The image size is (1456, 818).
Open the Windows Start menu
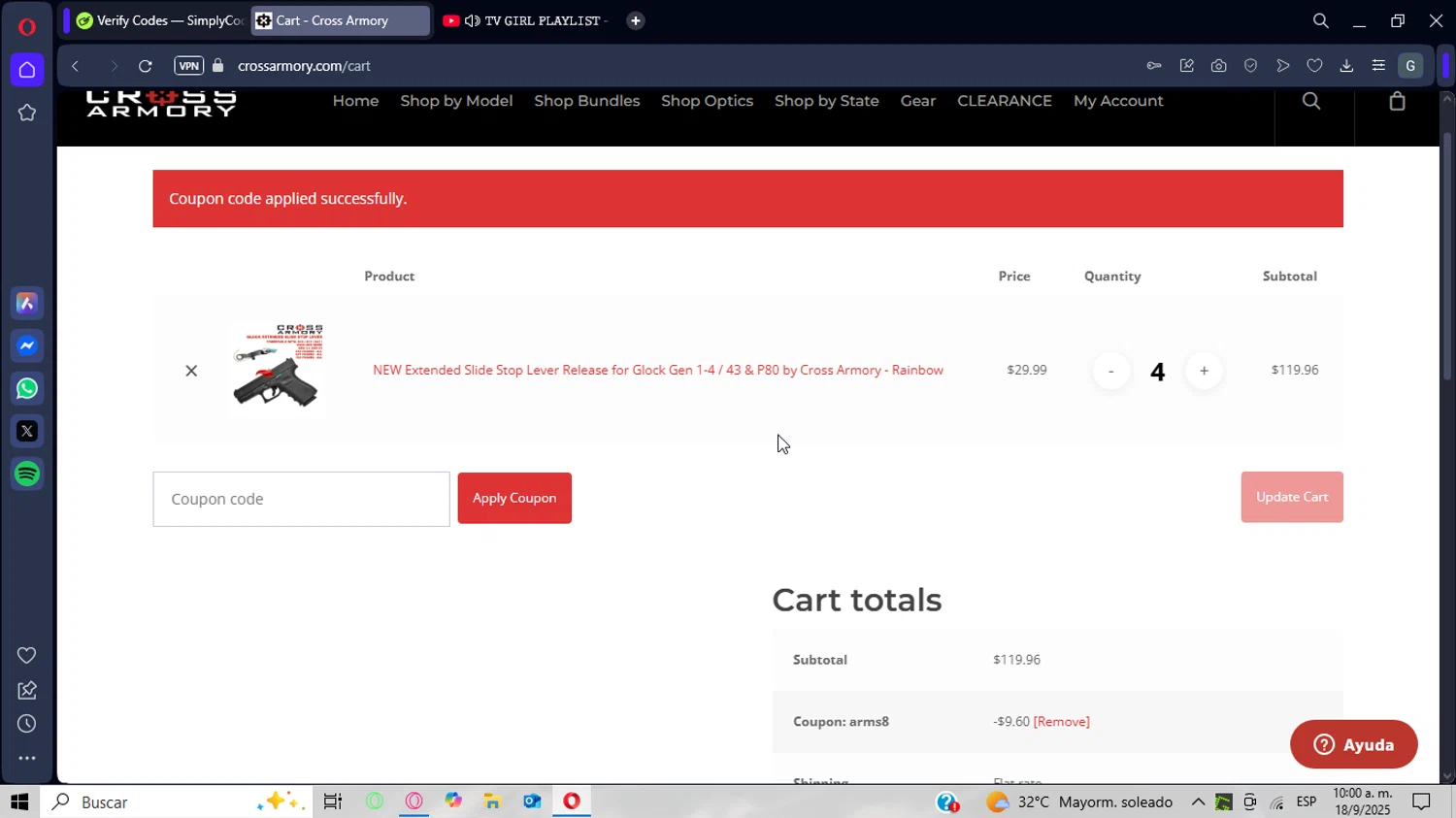point(19,802)
